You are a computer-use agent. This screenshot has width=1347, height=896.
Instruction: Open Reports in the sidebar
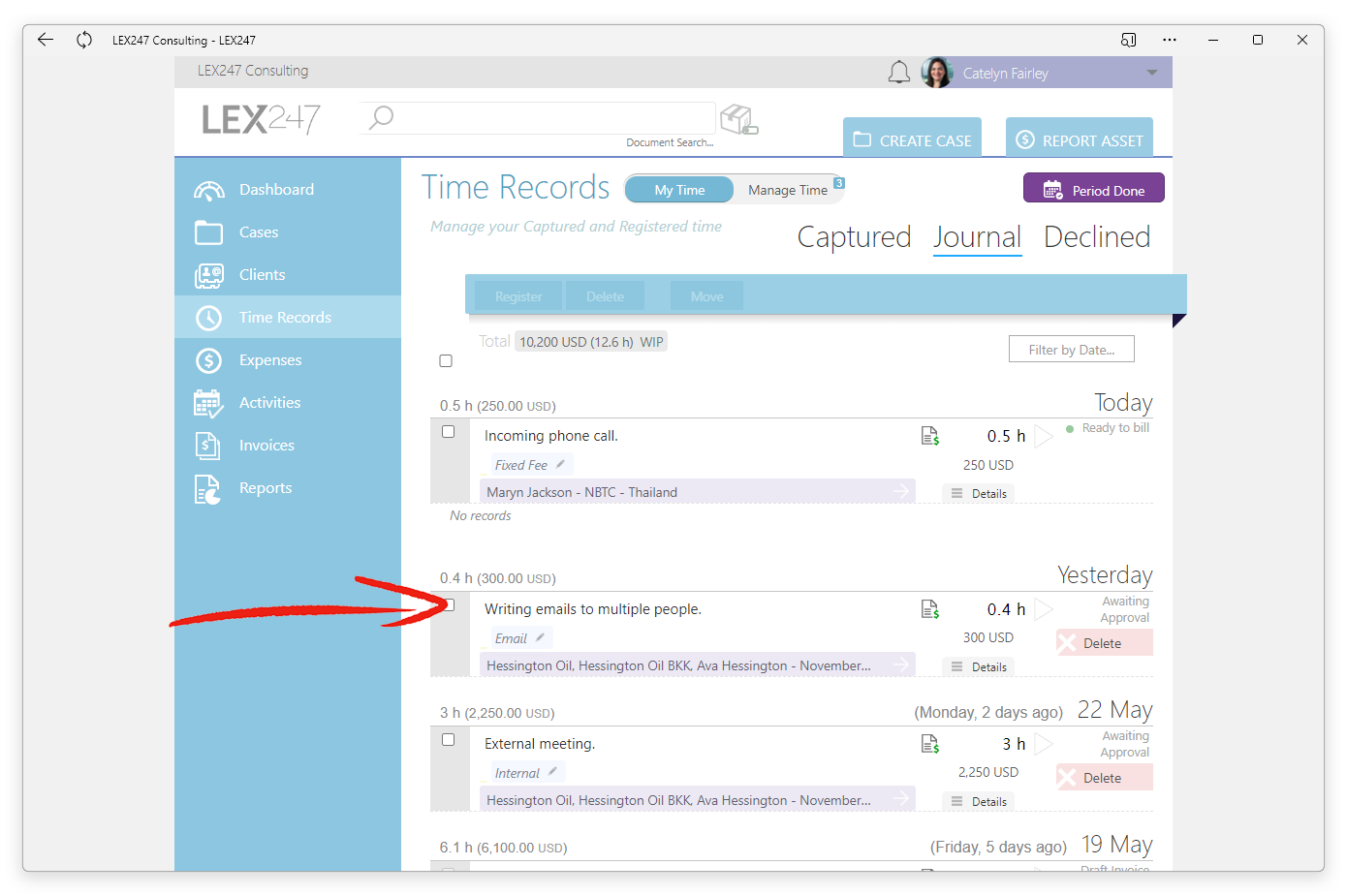click(x=266, y=488)
